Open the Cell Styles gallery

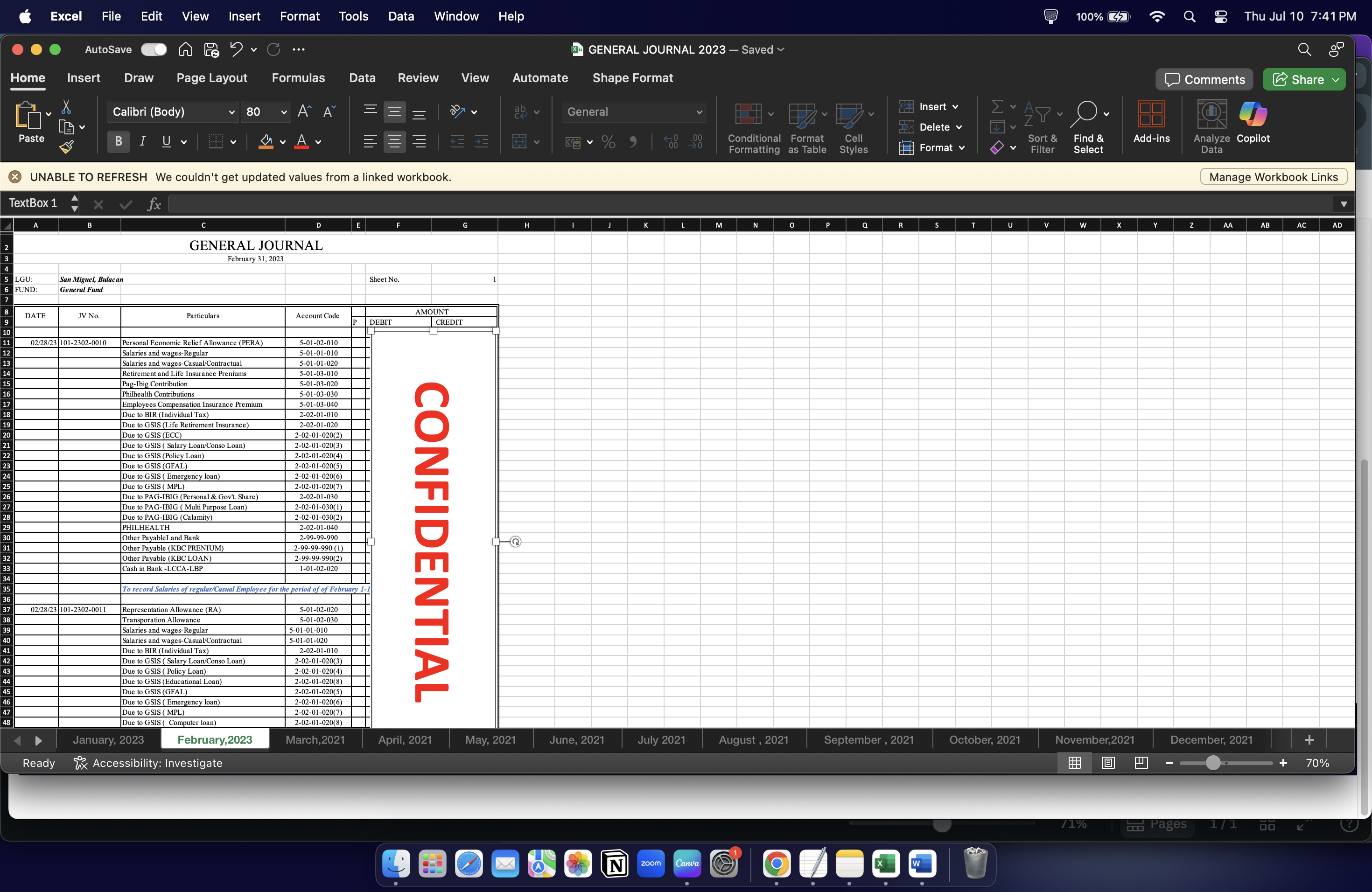[x=848, y=114]
